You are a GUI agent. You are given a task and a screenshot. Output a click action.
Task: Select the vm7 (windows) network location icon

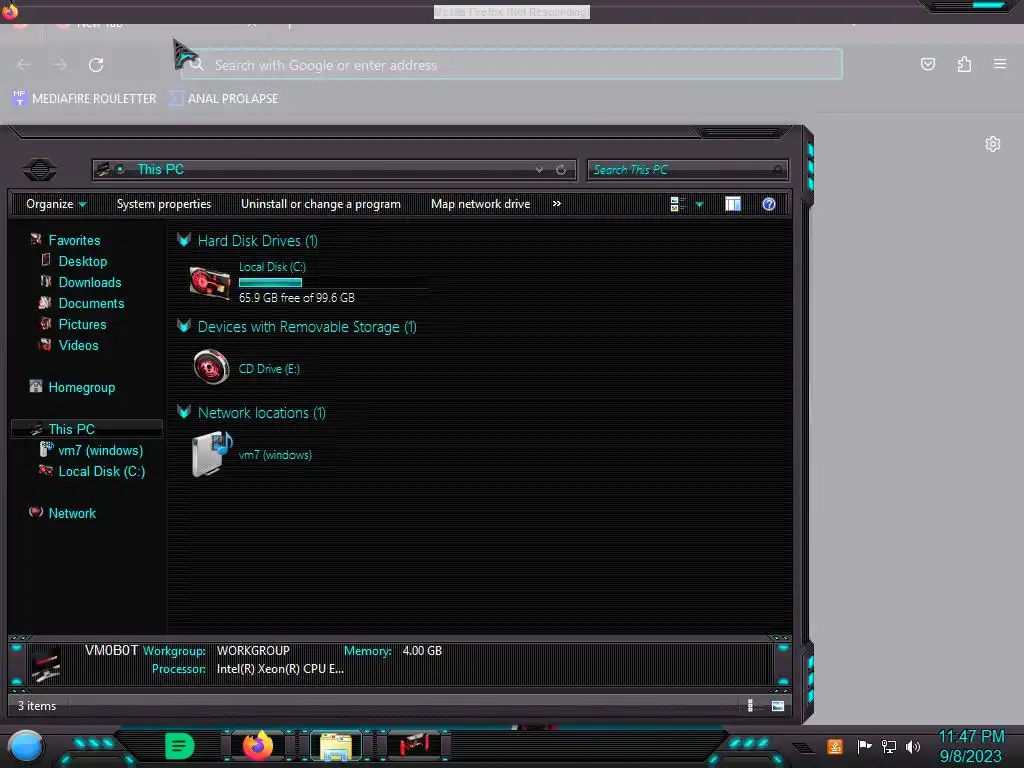pos(212,453)
